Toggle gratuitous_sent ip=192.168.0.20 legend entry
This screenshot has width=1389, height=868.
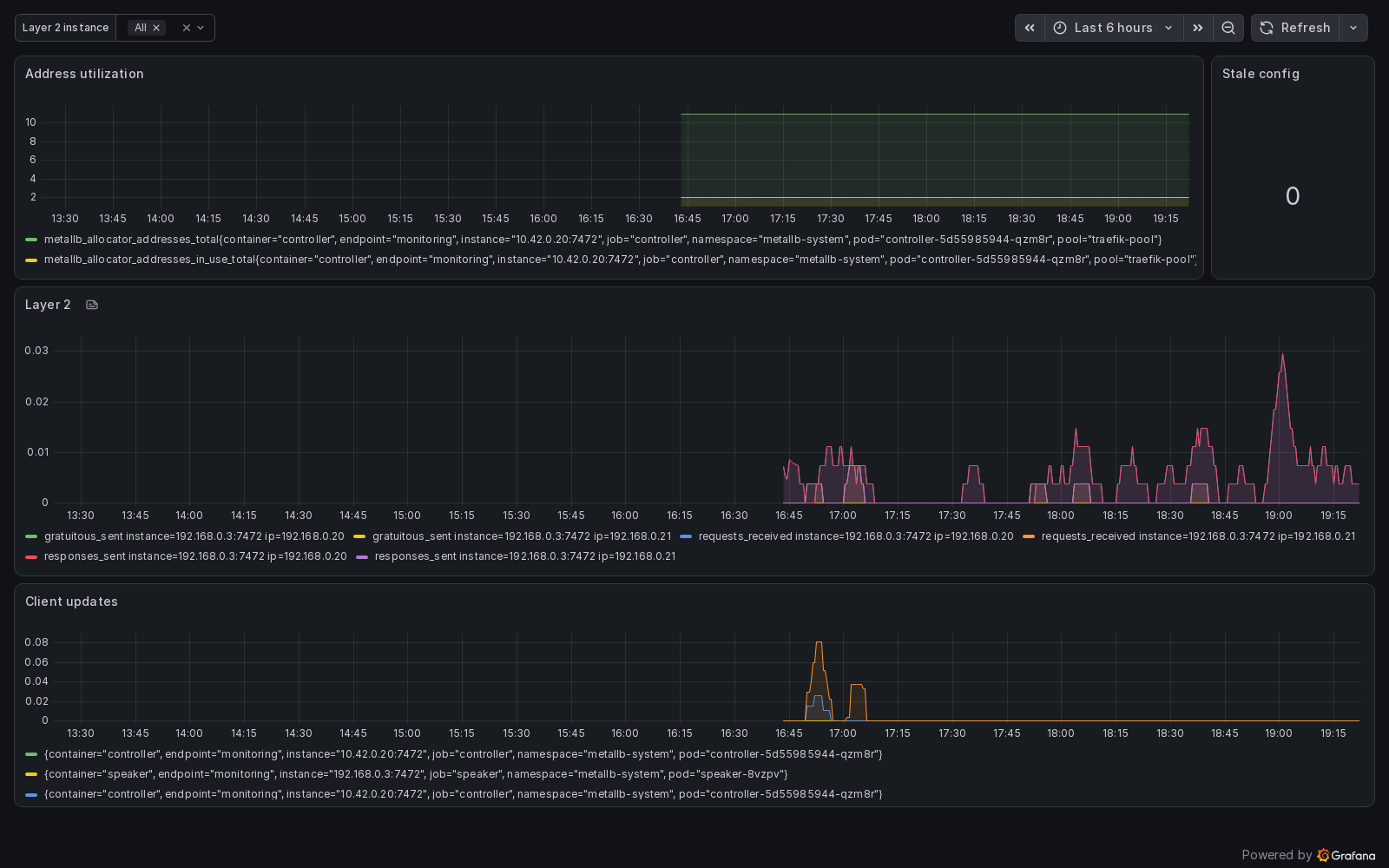click(x=194, y=536)
